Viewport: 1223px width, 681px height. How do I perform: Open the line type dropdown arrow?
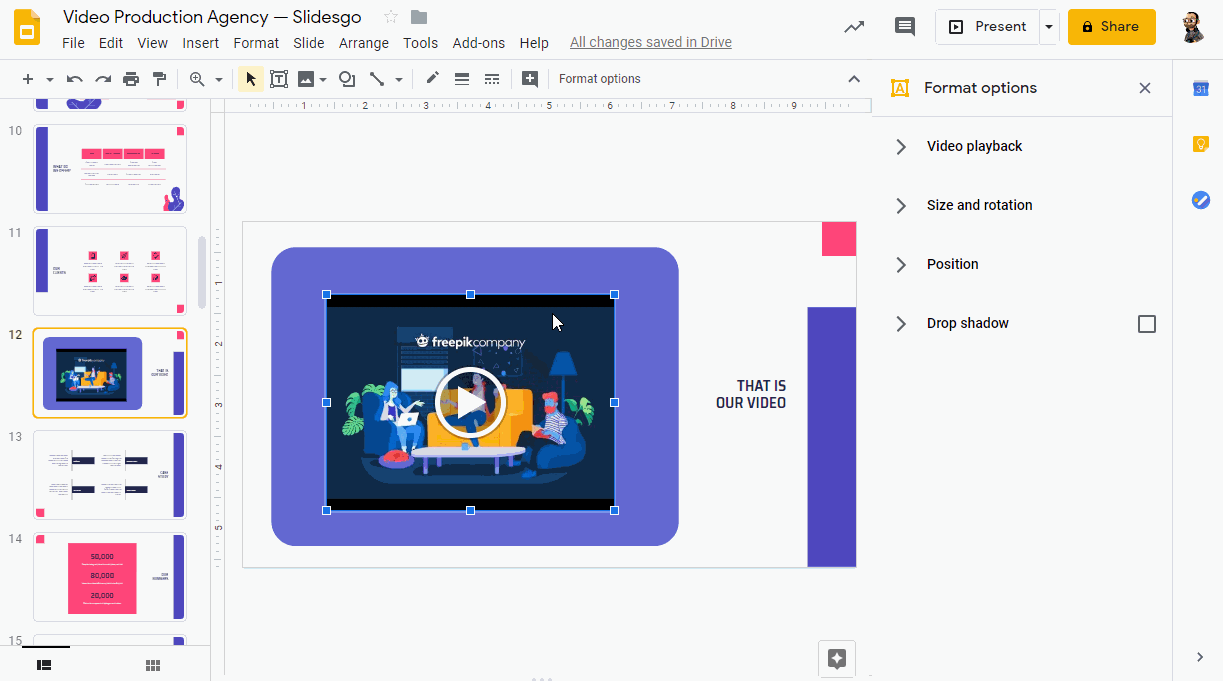tap(399, 80)
